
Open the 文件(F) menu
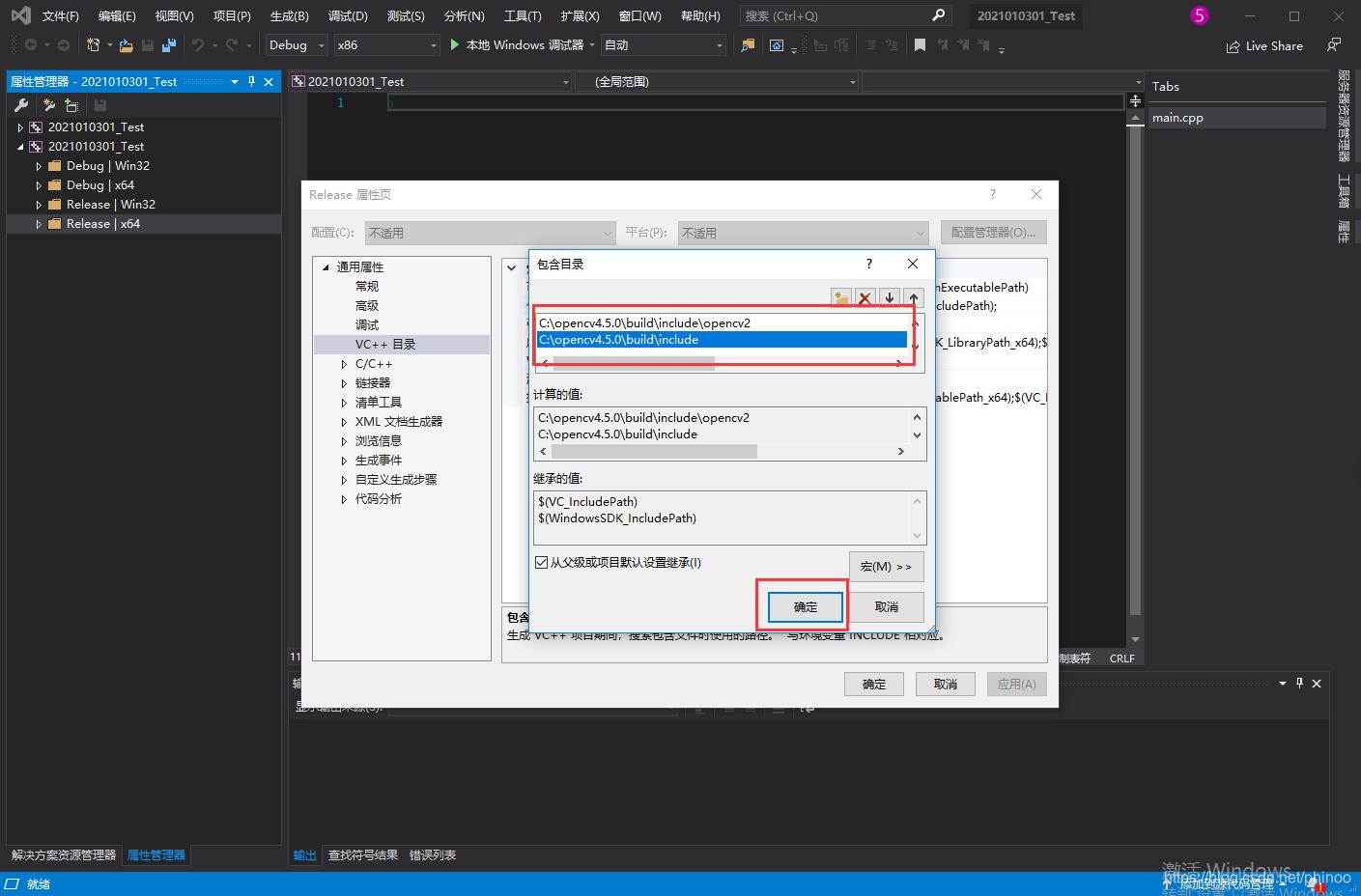[60, 15]
